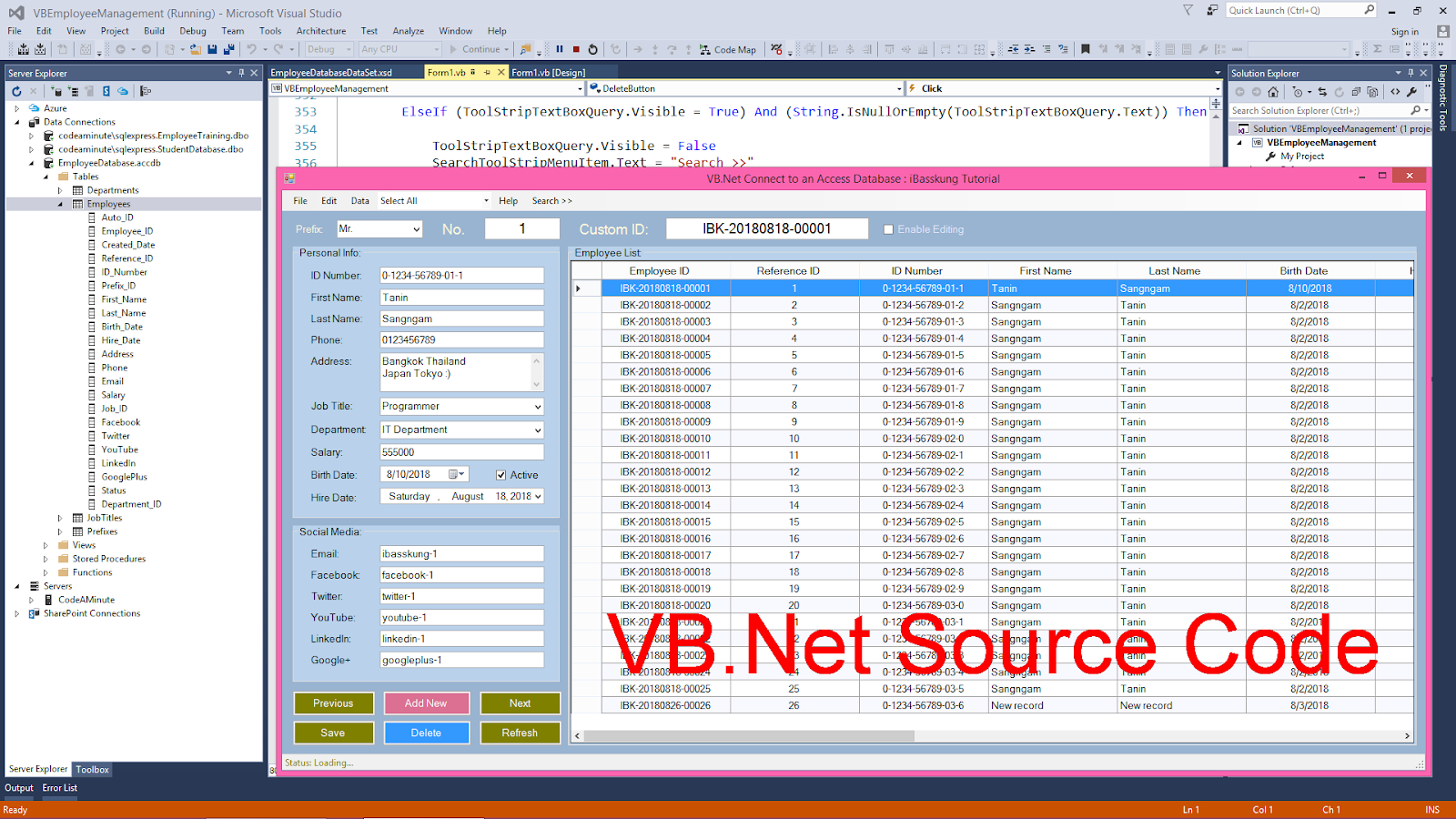The width and height of the screenshot is (1456, 819).
Task: Toggle a bookmark with the bookmark icon
Action: click(x=1086, y=49)
